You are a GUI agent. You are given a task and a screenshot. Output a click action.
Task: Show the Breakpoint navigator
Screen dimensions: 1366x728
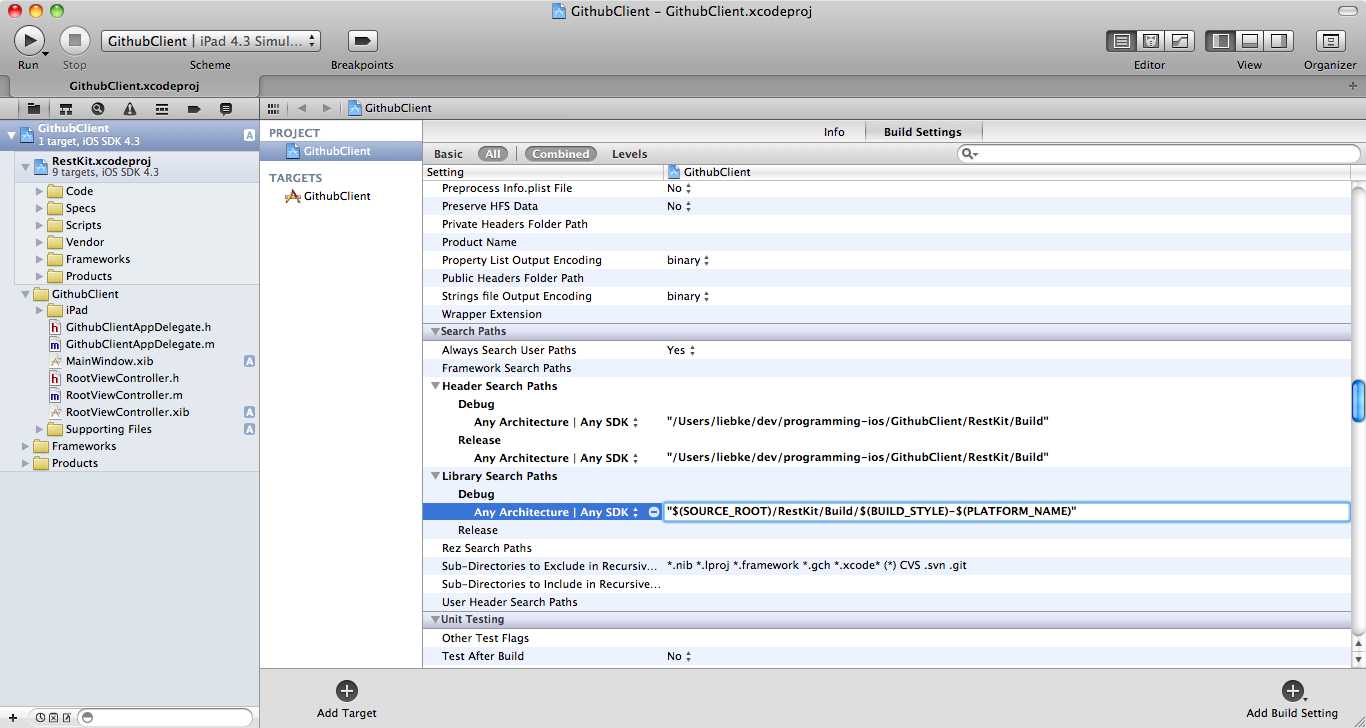[194, 108]
